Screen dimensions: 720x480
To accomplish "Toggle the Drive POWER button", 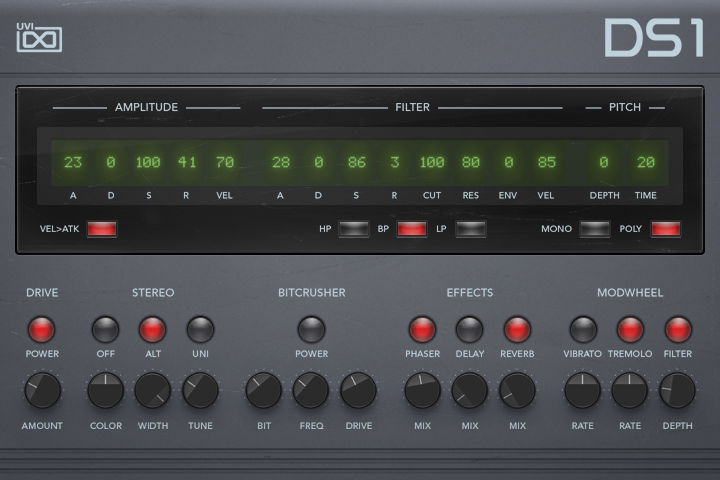I will tap(42, 329).
